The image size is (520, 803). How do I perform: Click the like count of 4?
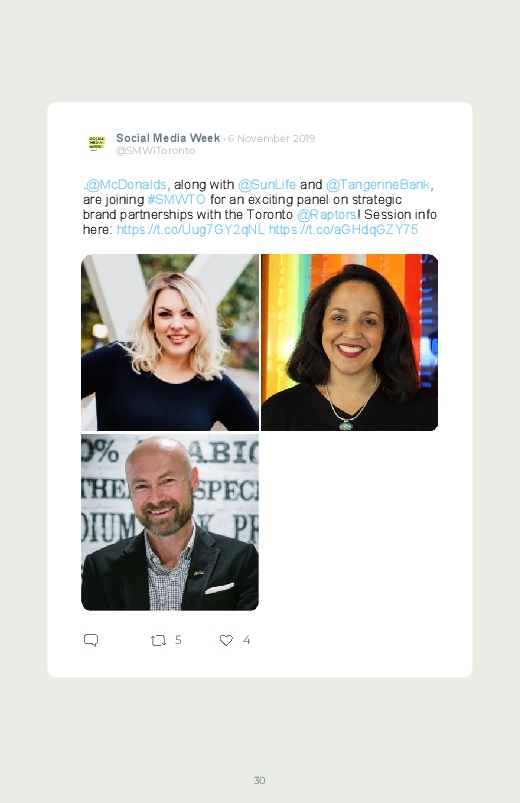pyautogui.click(x=246, y=640)
